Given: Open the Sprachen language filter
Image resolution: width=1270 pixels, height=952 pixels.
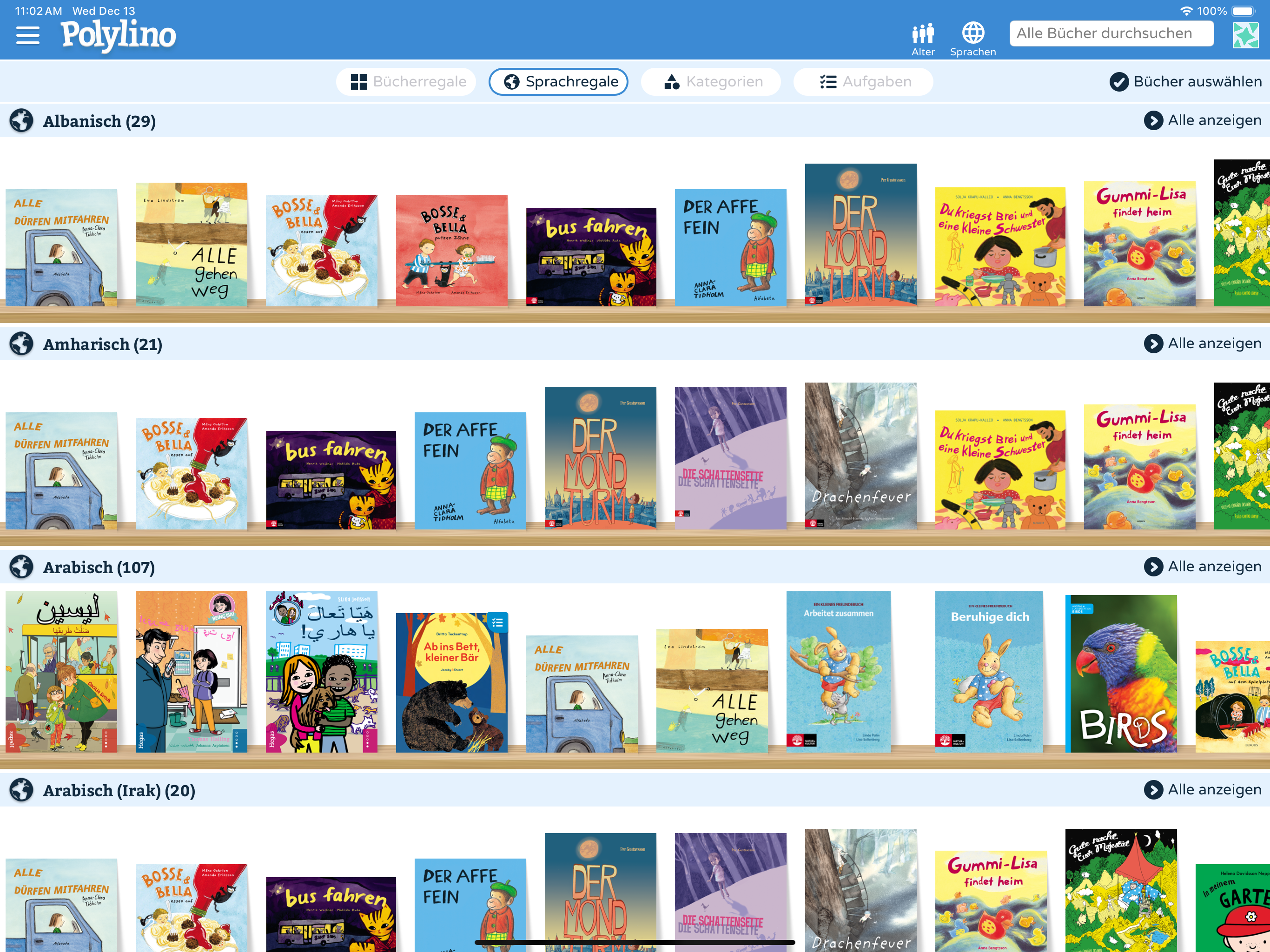Looking at the screenshot, I should pos(972,40).
